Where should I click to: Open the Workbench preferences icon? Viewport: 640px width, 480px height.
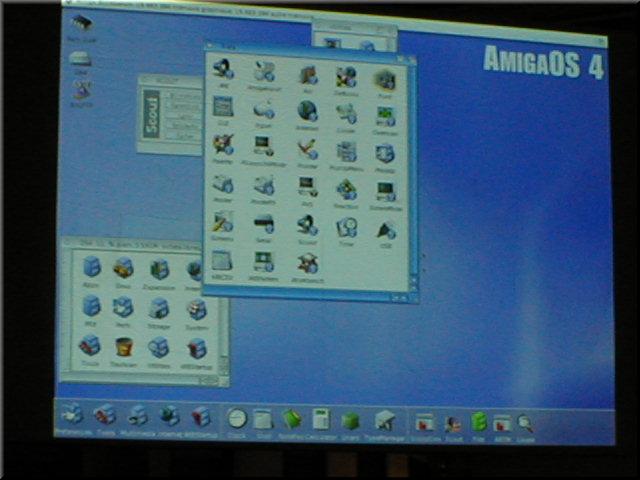coord(308,264)
